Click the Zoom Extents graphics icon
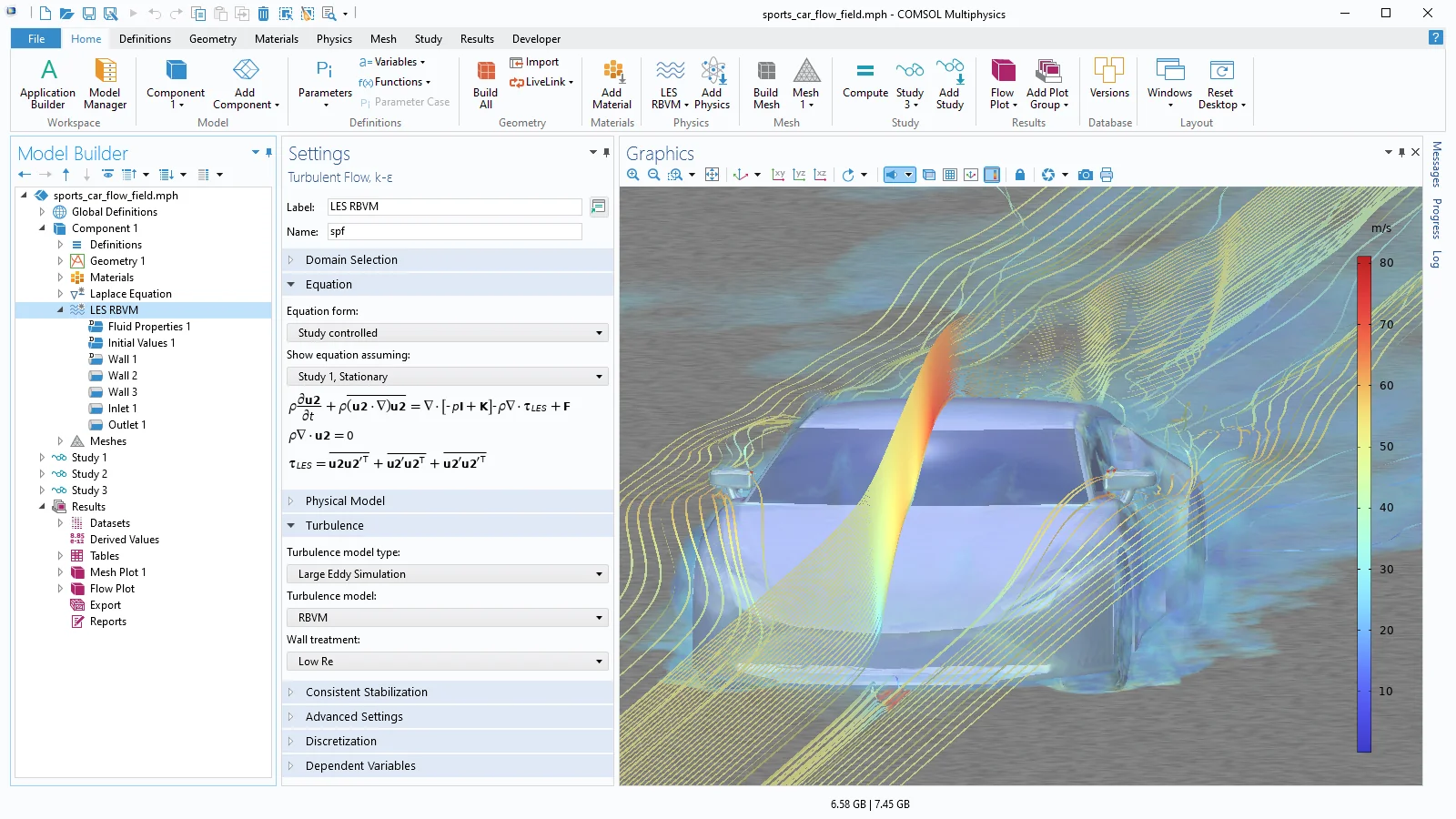 [x=713, y=175]
